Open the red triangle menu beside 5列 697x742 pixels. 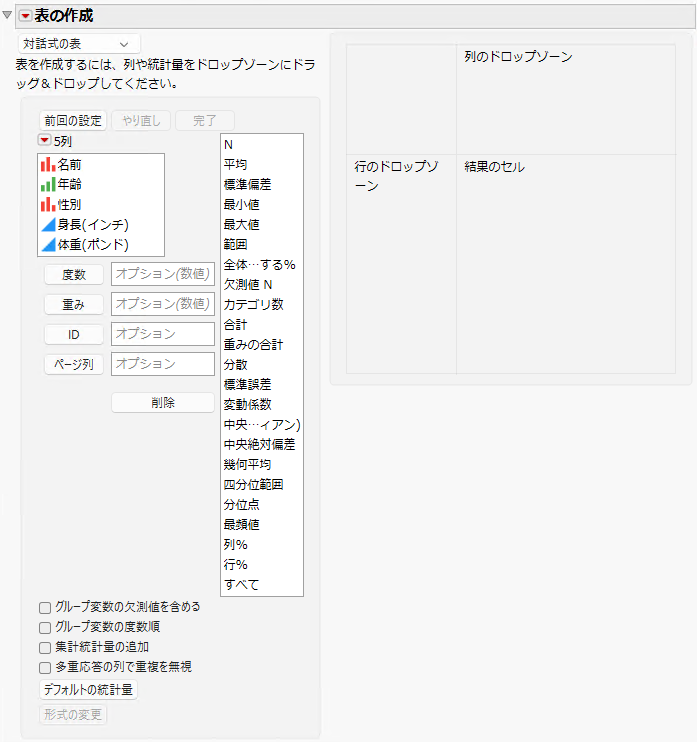click(x=44, y=140)
